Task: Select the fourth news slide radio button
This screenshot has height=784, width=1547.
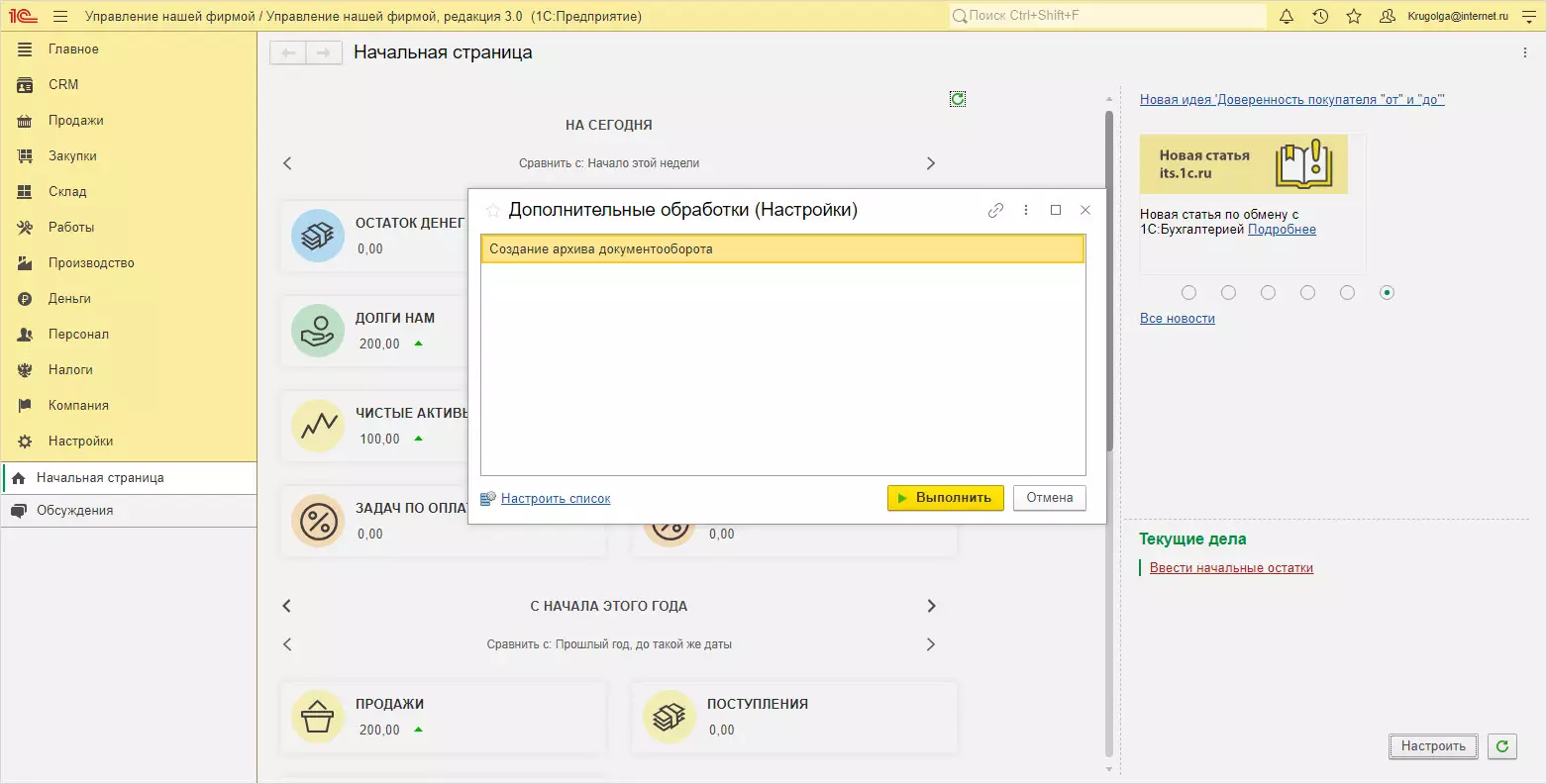Action: pos(1307,292)
